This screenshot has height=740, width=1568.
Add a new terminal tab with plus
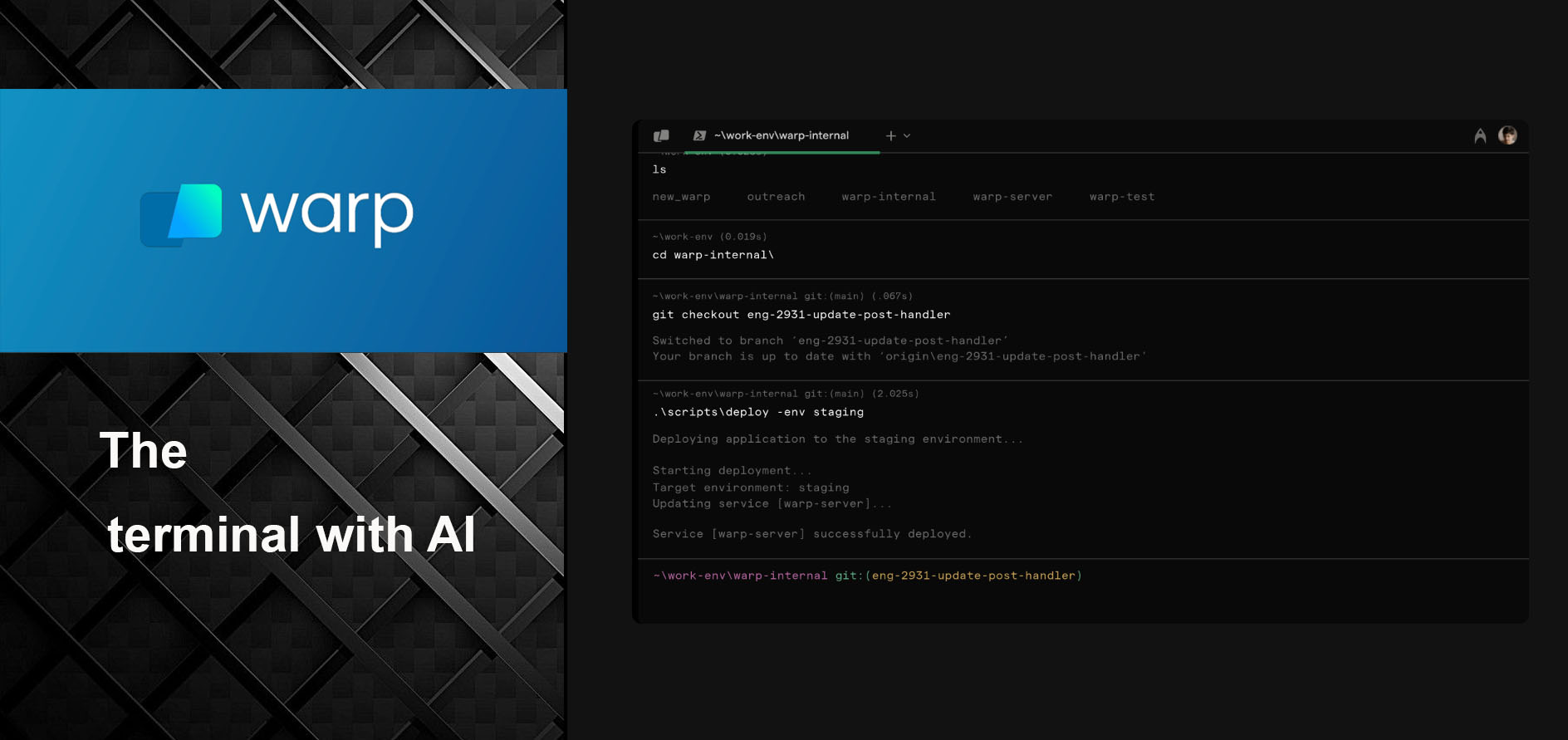pos(890,135)
